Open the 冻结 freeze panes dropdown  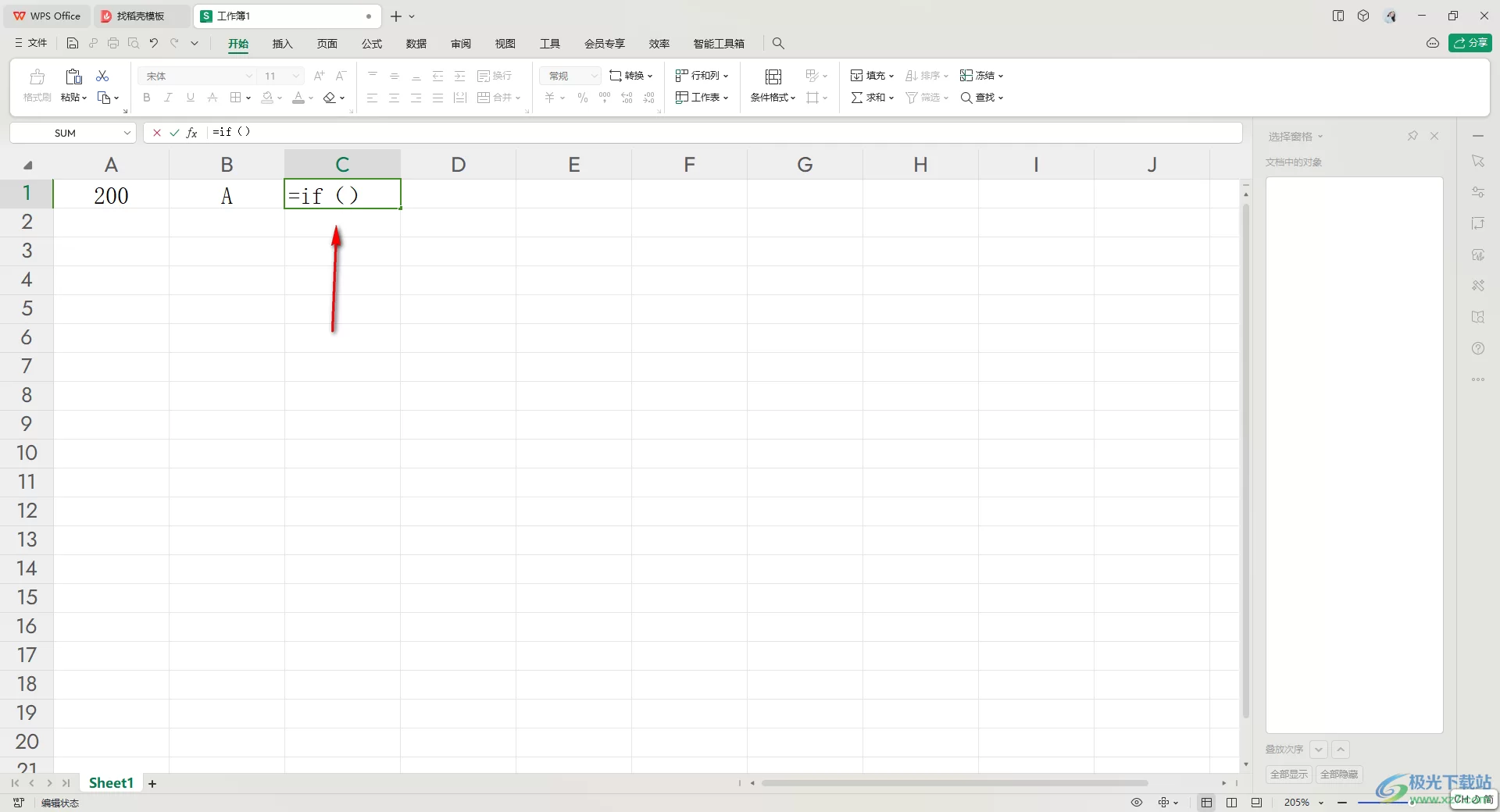1000,77
